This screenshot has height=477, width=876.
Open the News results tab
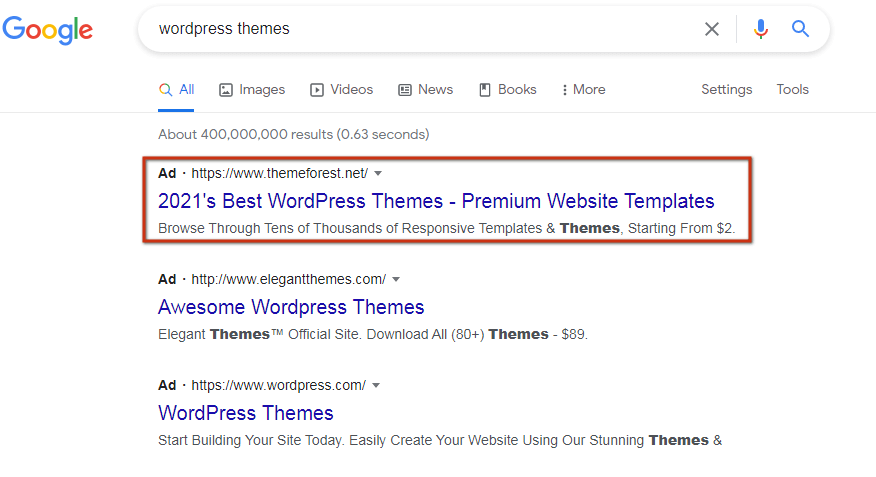click(425, 89)
